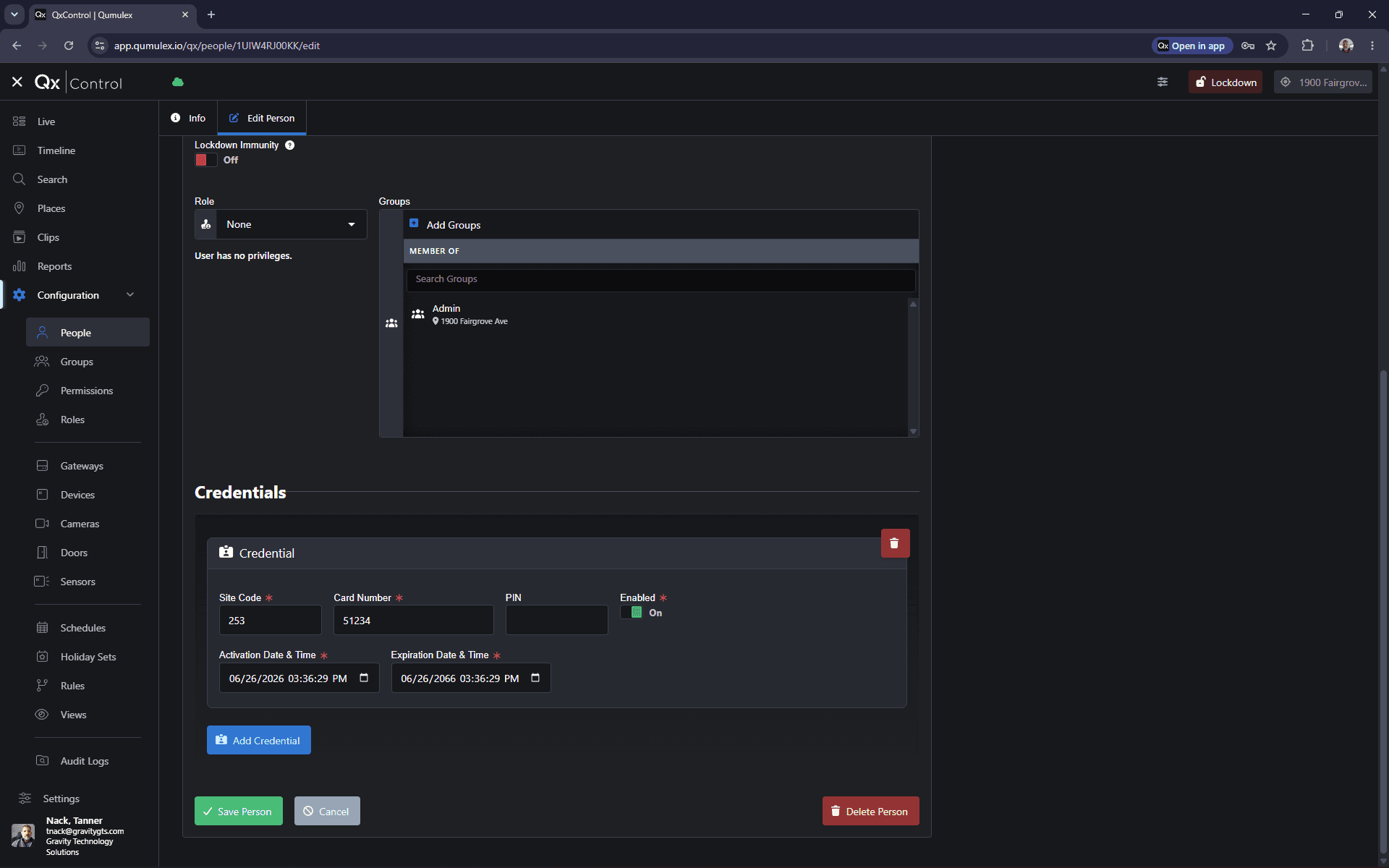The height and width of the screenshot is (868, 1389).
Task: Open Permissions in configuration menu
Action: pos(88,391)
